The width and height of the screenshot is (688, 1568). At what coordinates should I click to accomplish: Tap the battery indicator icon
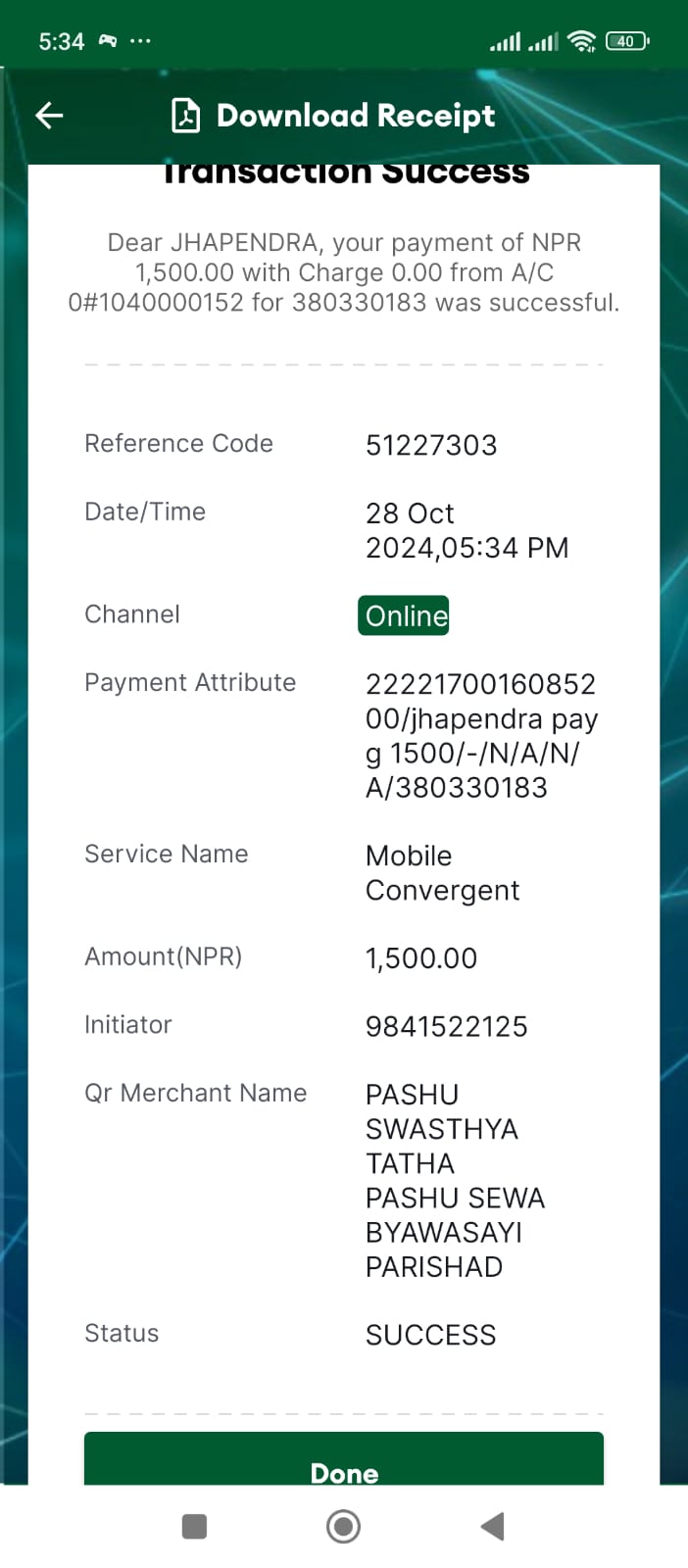point(627,41)
